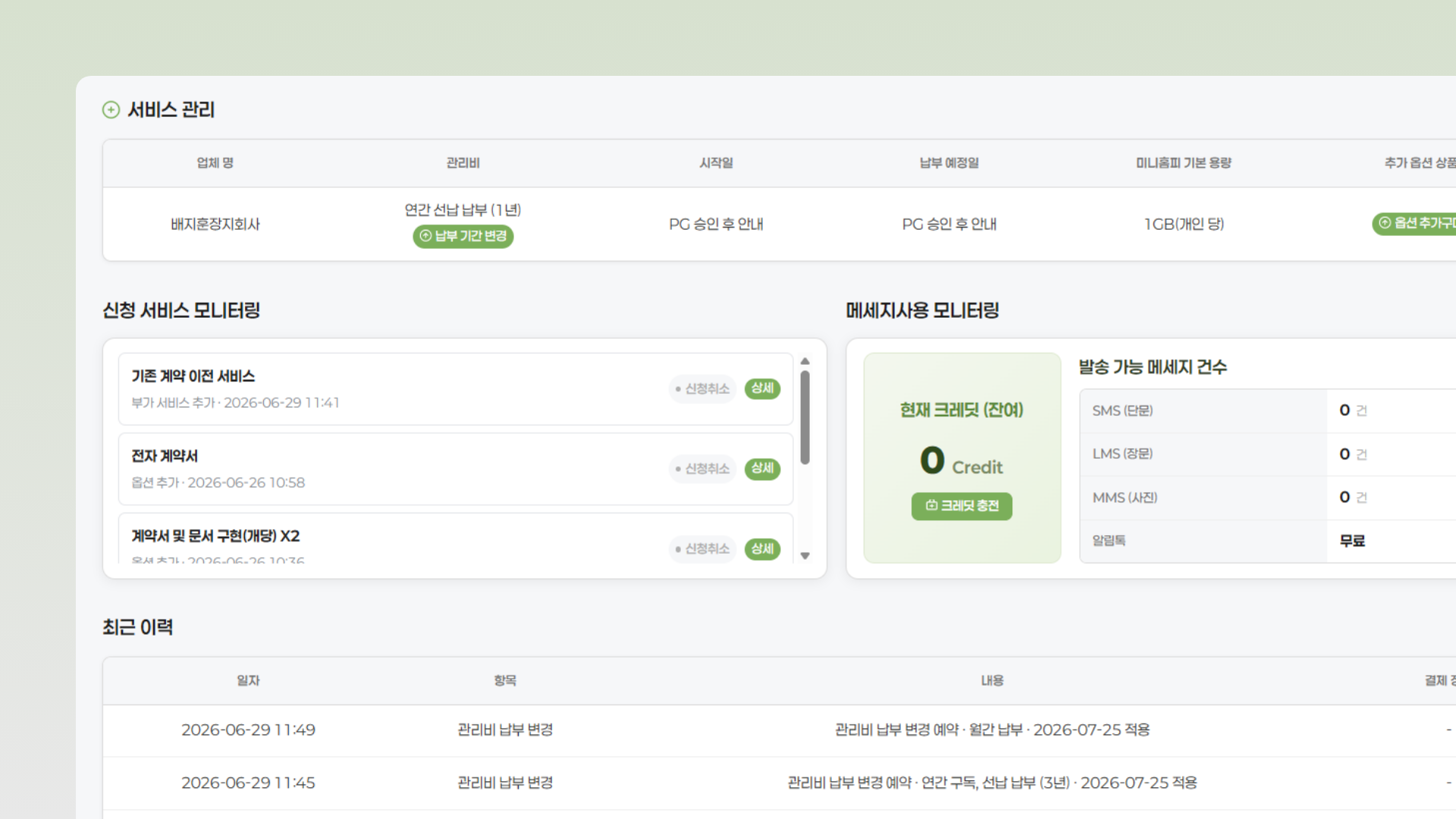Select the 전자 계약서 card

[x=456, y=469]
